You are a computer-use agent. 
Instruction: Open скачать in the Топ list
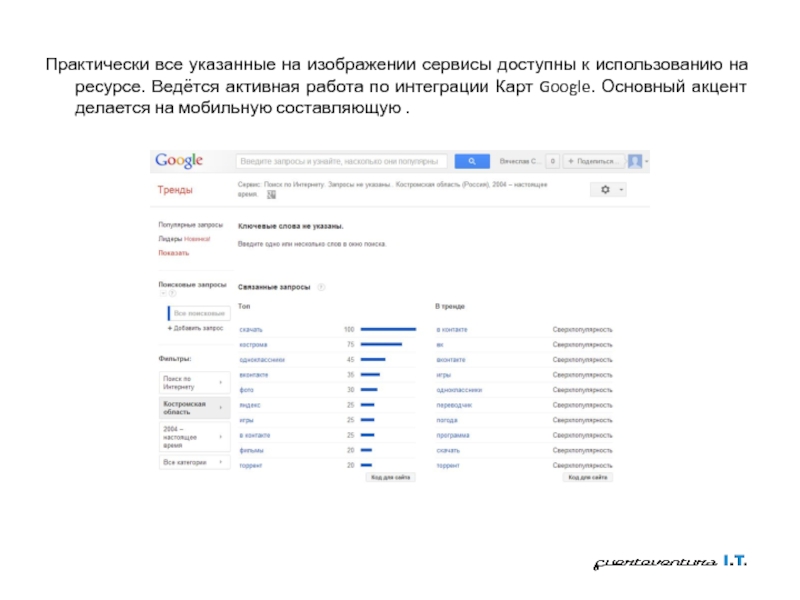[x=251, y=330]
